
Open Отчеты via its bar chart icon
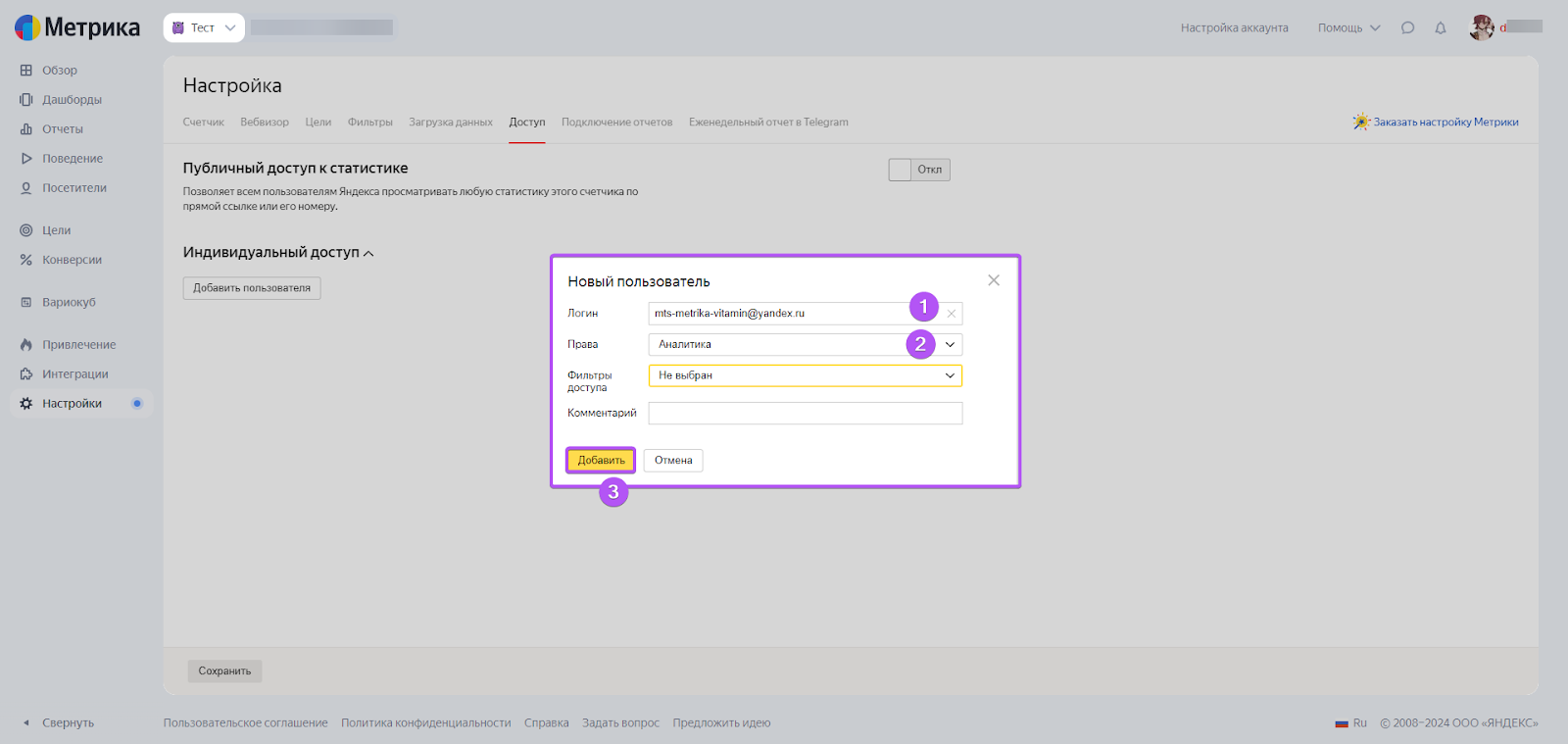tap(26, 129)
